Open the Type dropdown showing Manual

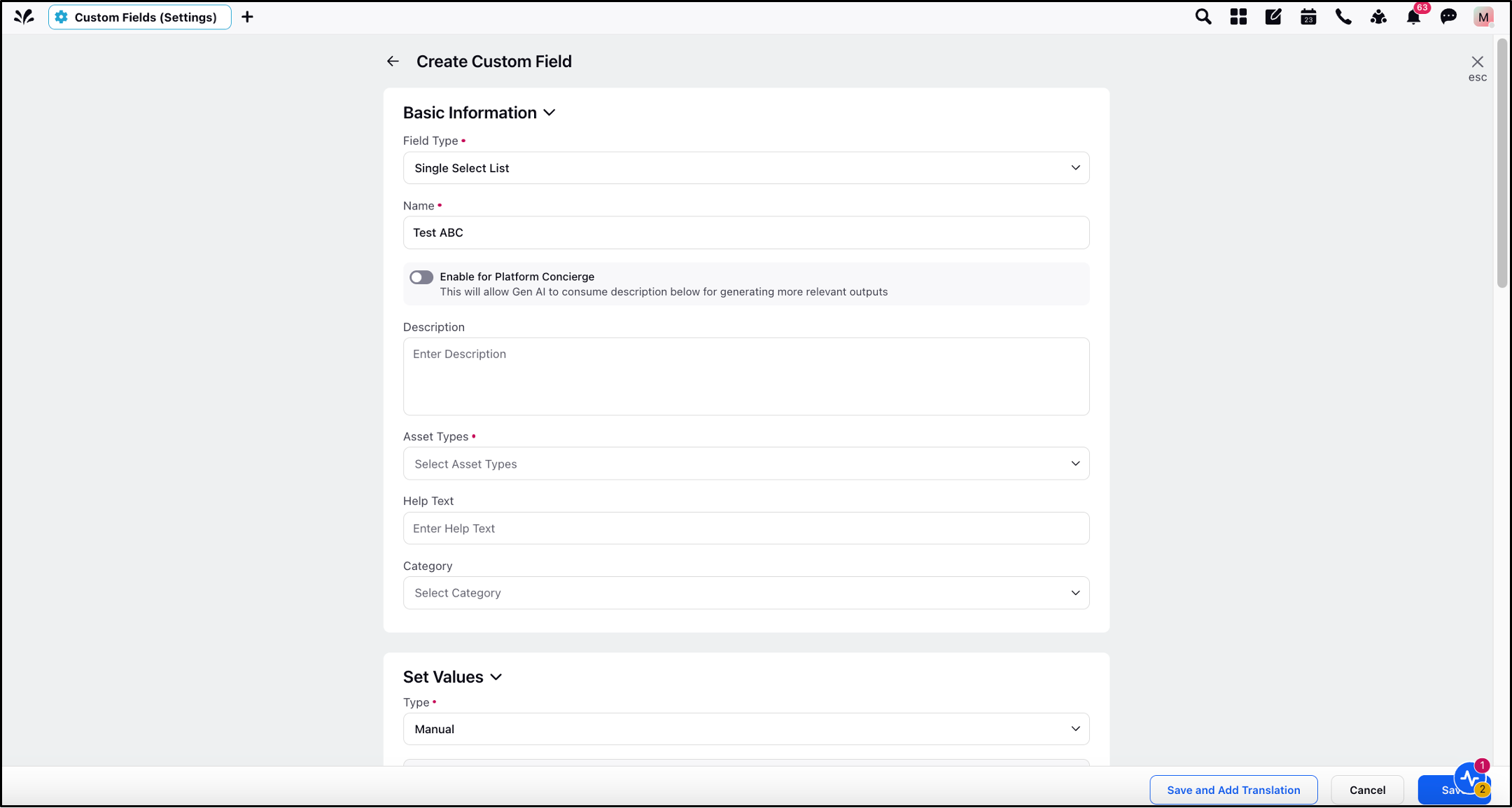pos(746,729)
